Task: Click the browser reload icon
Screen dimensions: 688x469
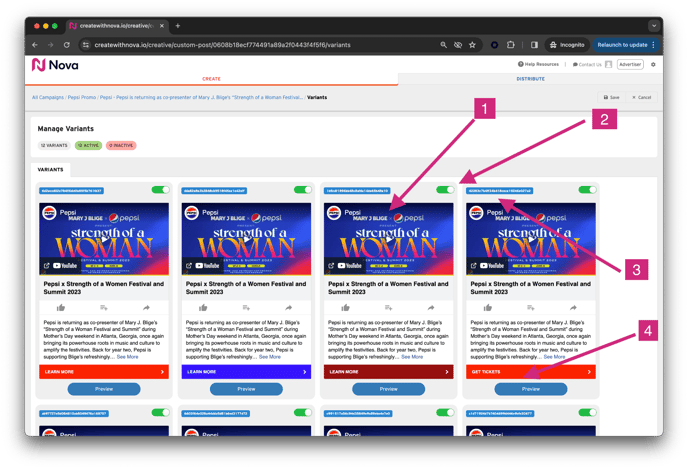Action: pos(68,45)
